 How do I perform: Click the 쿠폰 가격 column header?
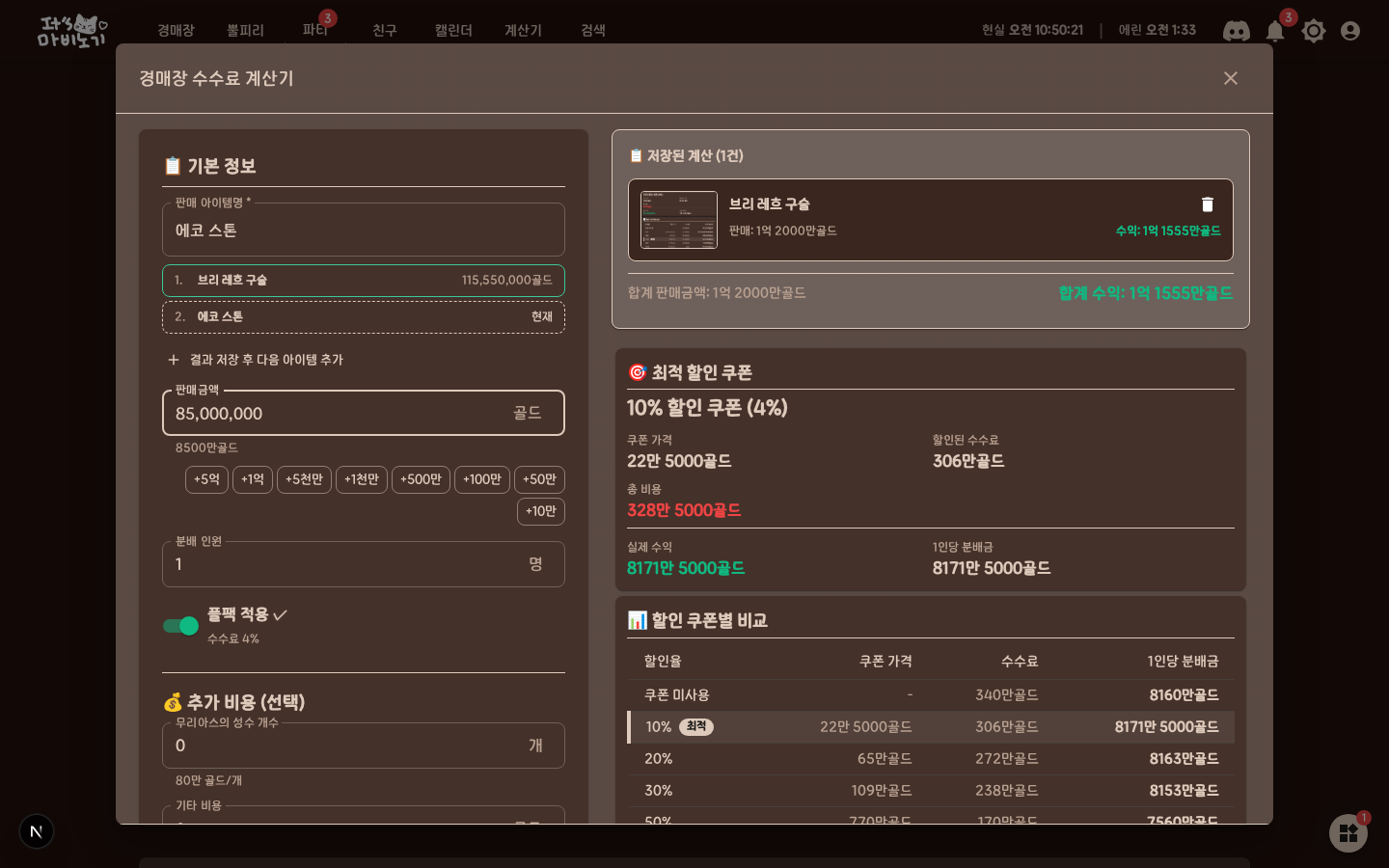[885, 662]
